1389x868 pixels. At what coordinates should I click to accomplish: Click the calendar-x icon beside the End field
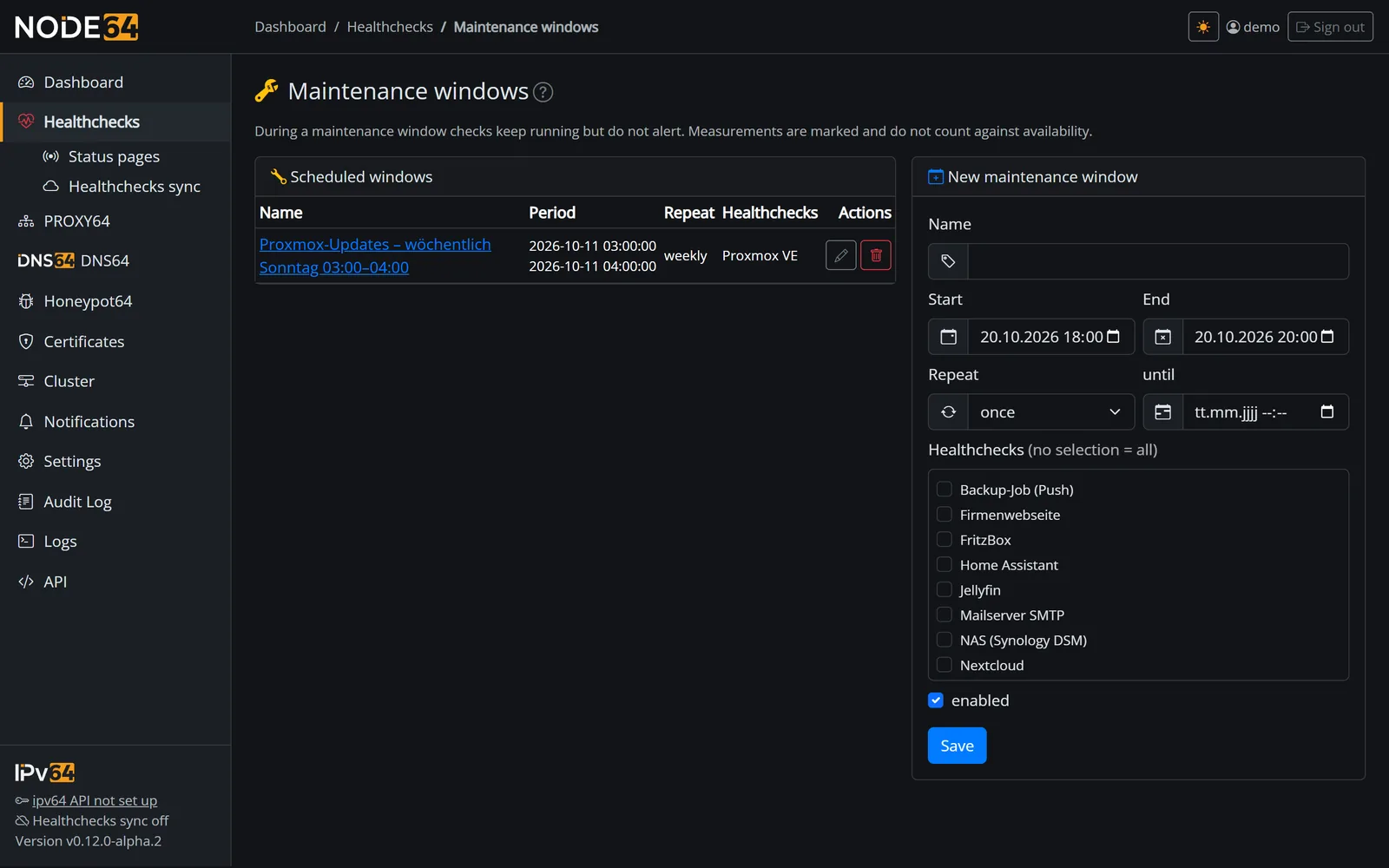tap(1162, 337)
